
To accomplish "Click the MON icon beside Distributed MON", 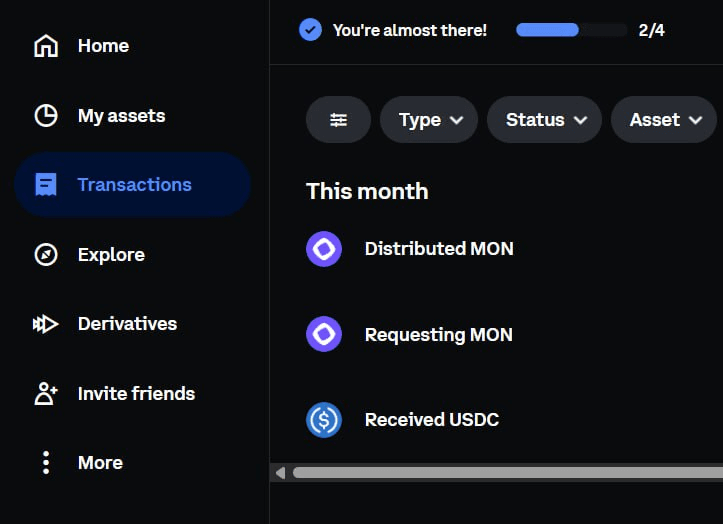I will click(324, 249).
